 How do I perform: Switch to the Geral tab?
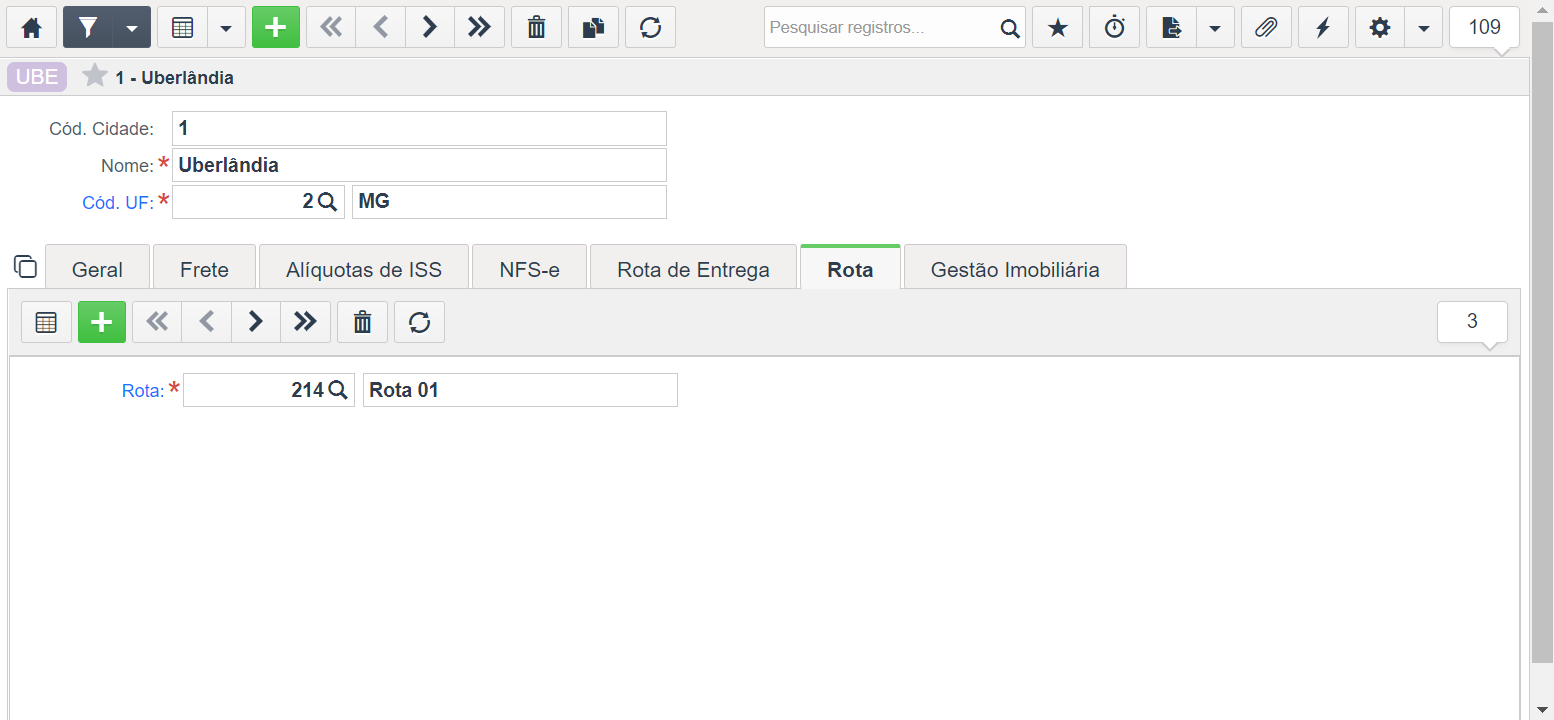(98, 269)
